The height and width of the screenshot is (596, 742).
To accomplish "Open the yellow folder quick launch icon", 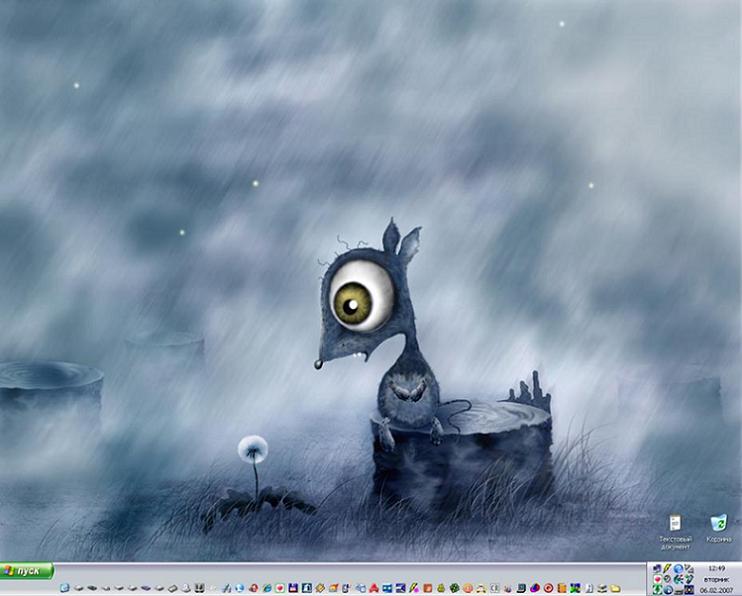I will [x=615, y=588].
